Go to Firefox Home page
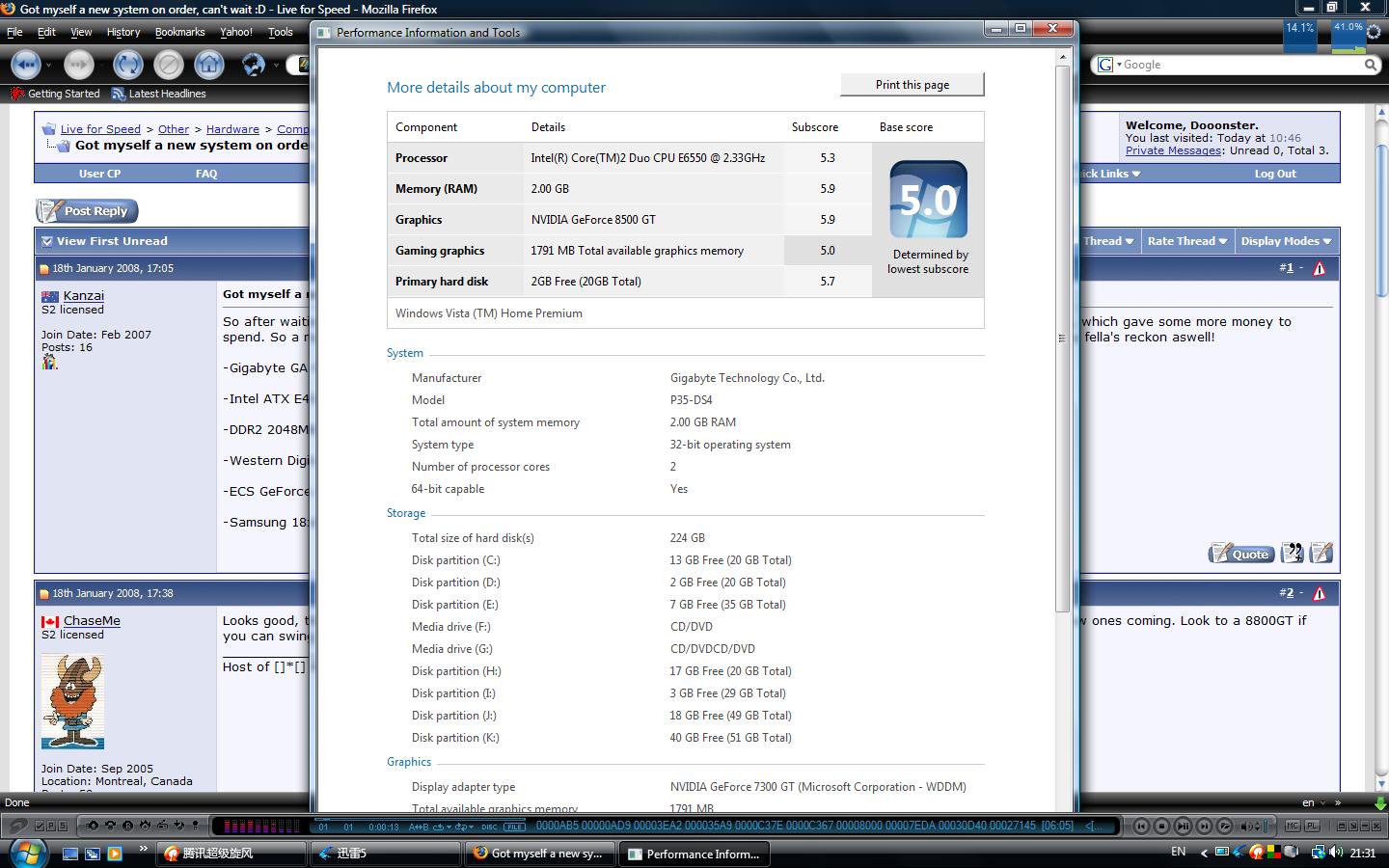This screenshot has width=1389, height=868. (x=209, y=65)
